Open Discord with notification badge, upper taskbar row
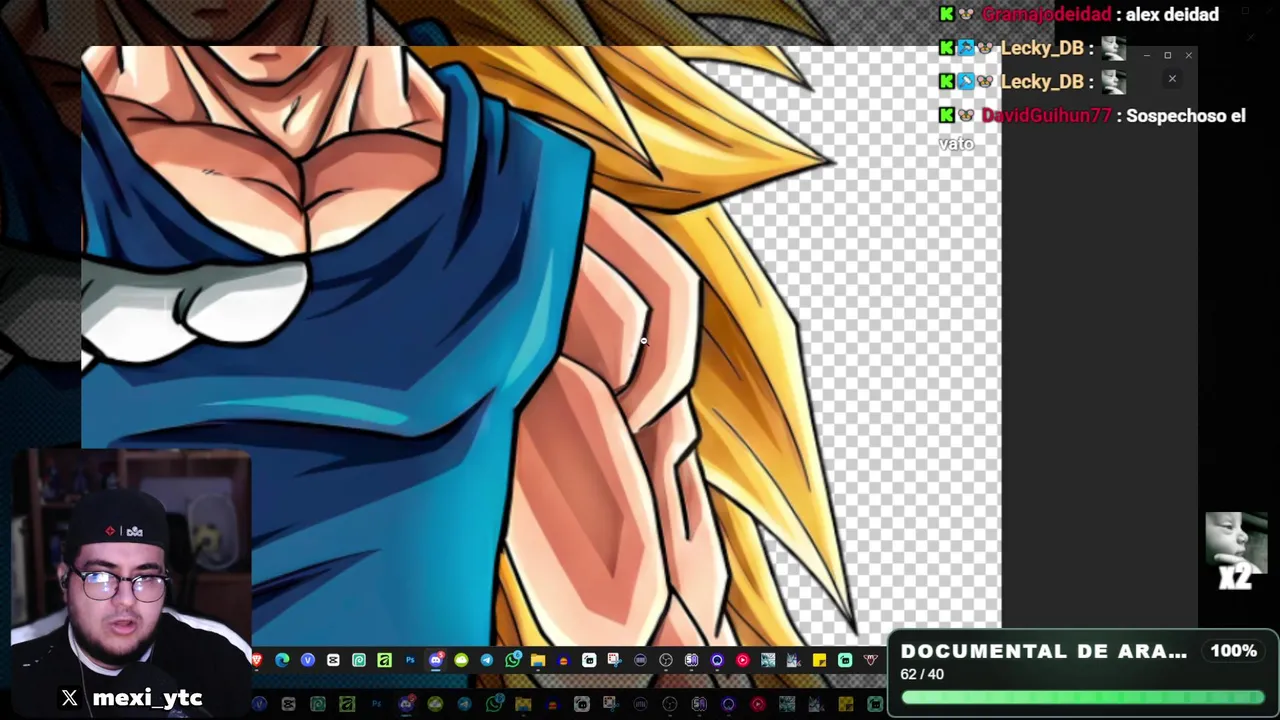The image size is (1280, 720). [x=436, y=660]
